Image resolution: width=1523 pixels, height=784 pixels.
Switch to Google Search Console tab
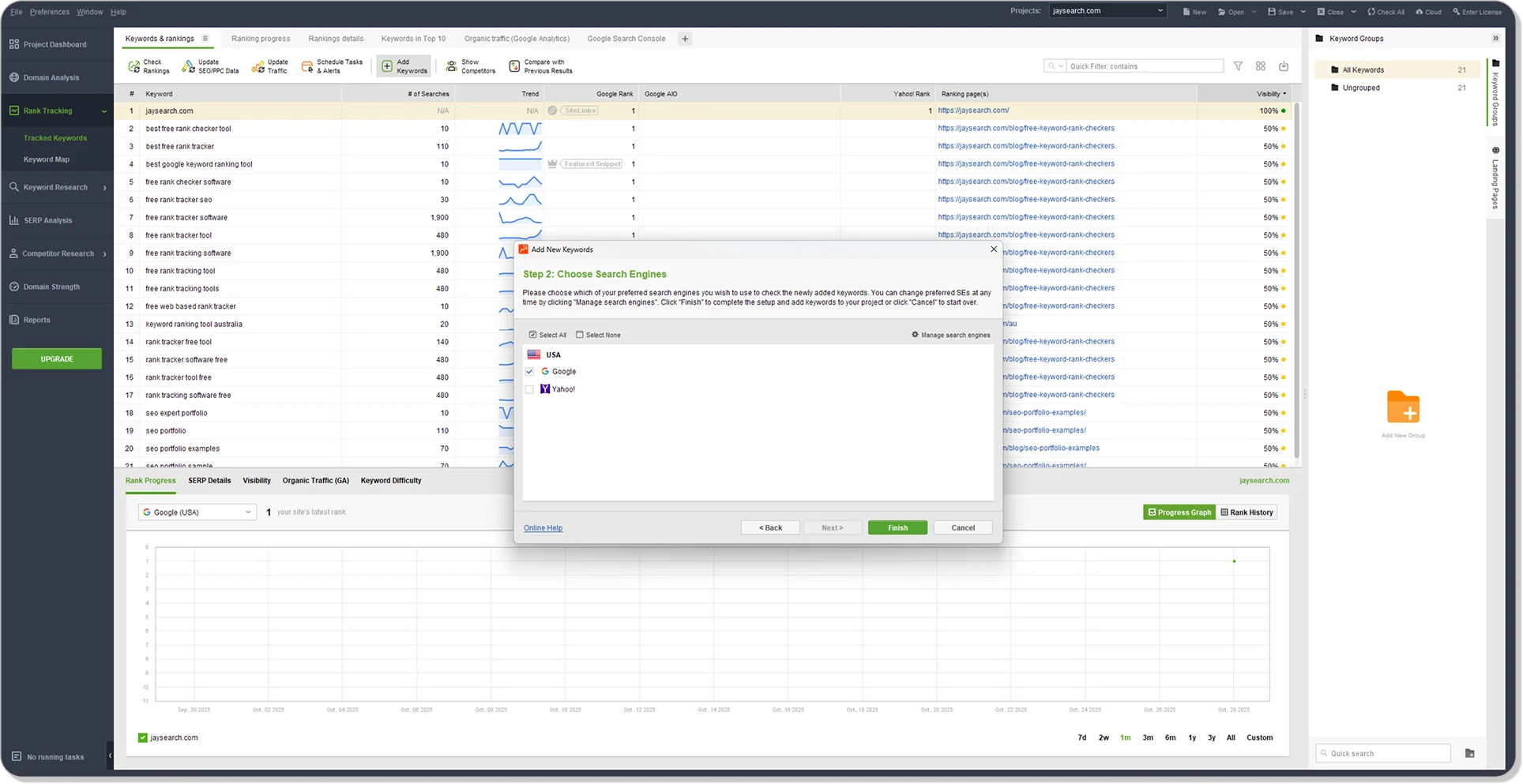pos(626,39)
